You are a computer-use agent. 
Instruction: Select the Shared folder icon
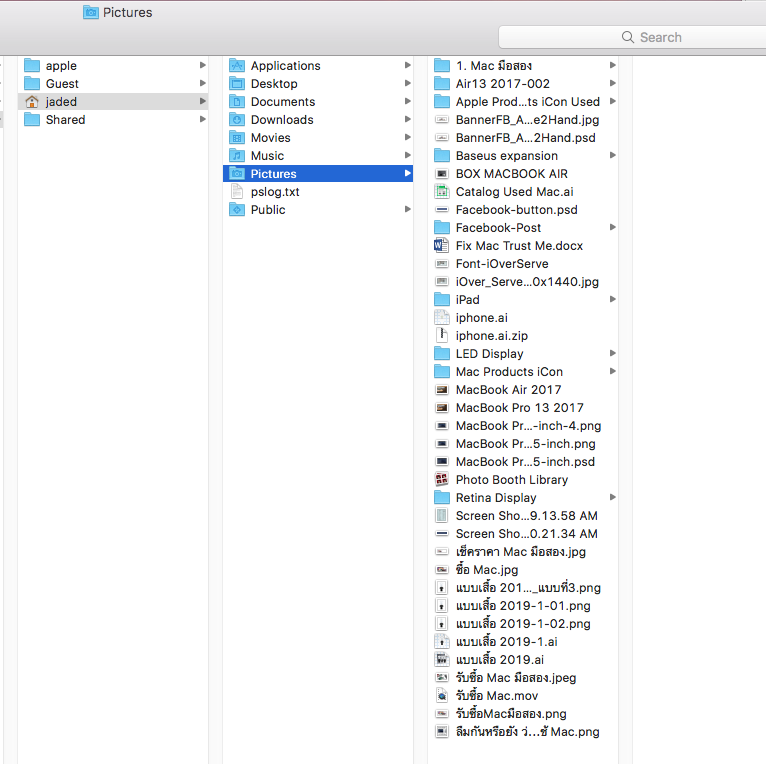tap(32, 120)
